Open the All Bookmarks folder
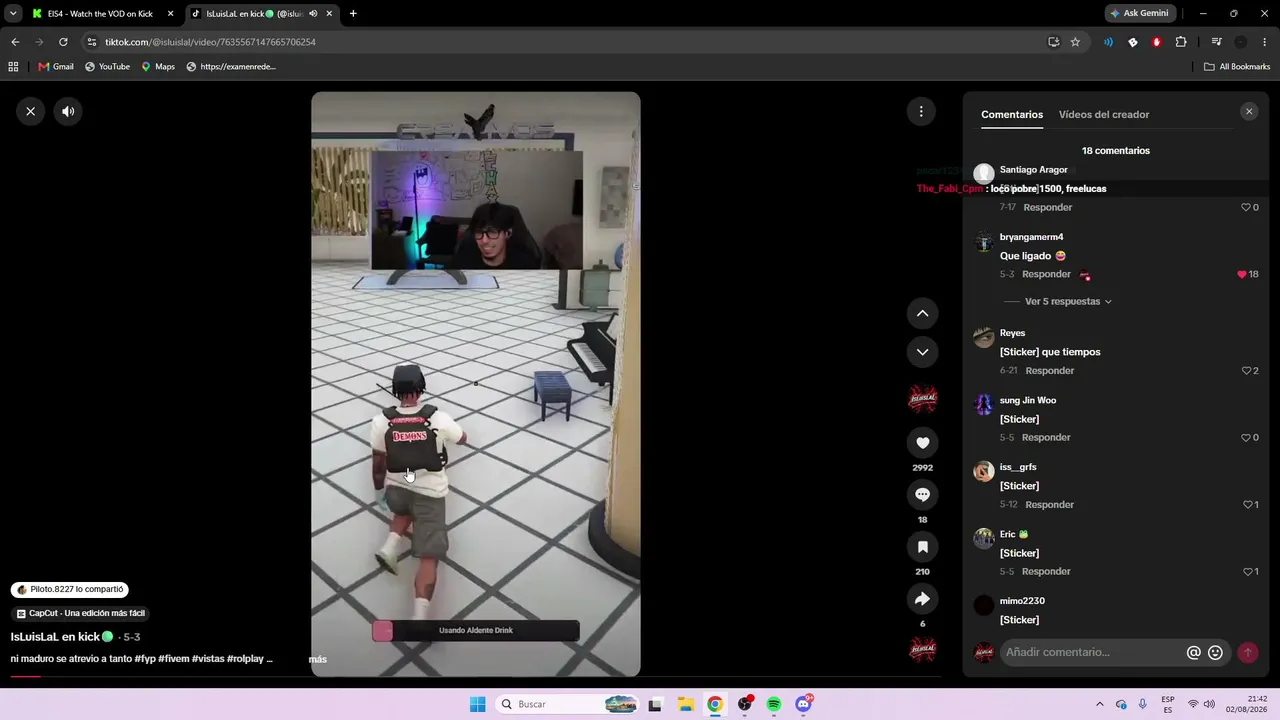 (1237, 67)
